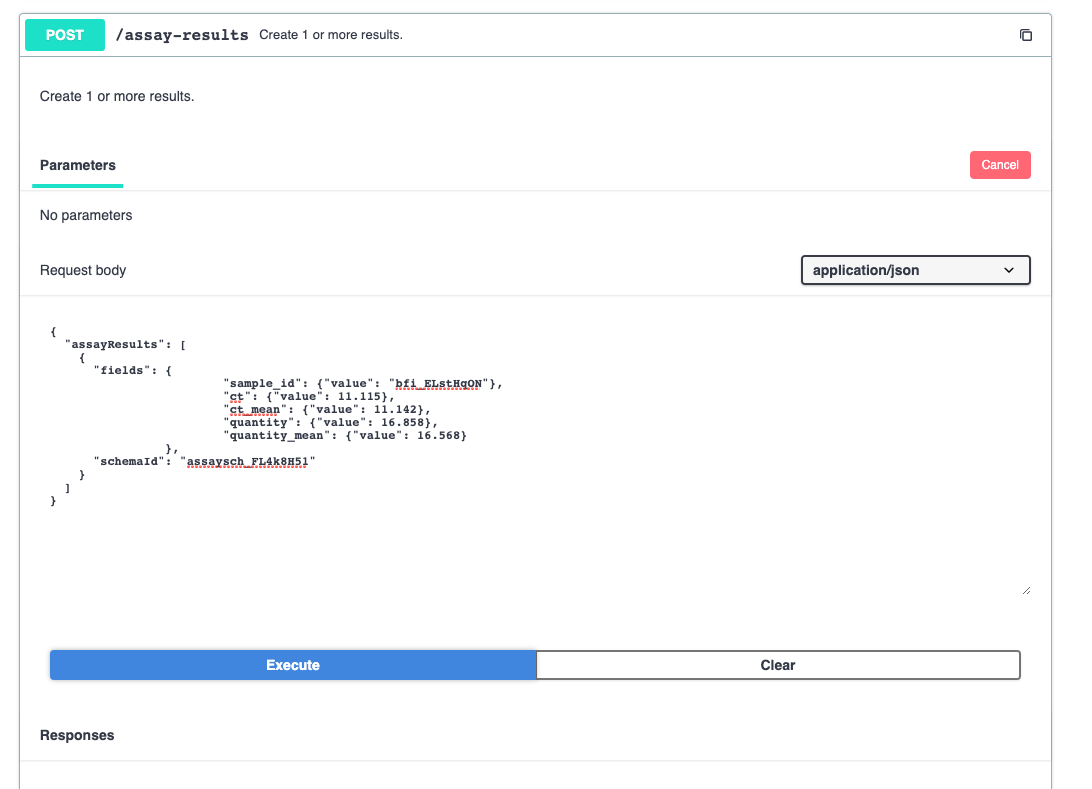Click the sample_id value bfi_ELstHqON
The width and height of the screenshot is (1092, 789).
tap(438, 384)
